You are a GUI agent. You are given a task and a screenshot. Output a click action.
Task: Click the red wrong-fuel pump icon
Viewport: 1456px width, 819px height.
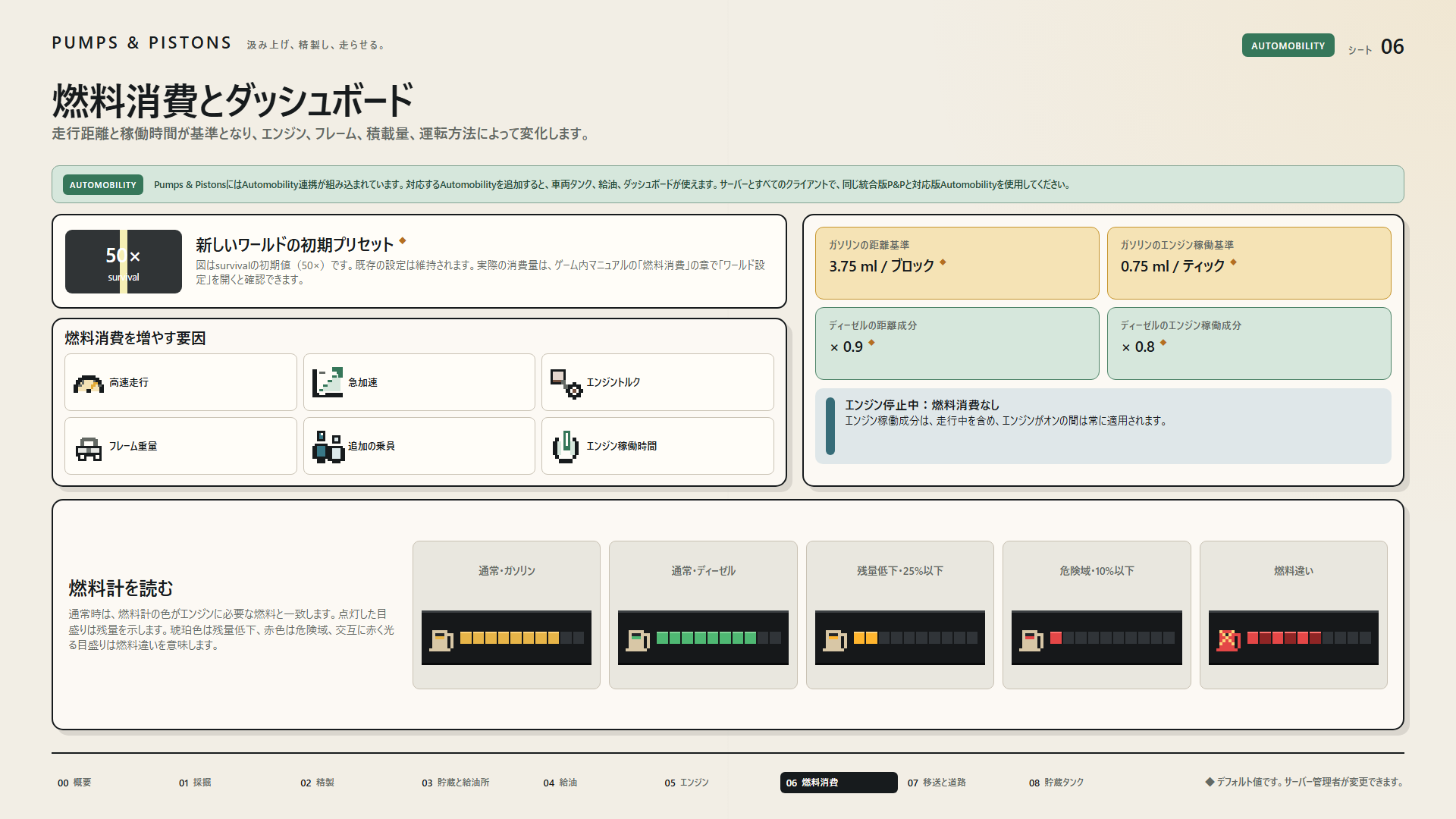click(x=1228, y=640)
